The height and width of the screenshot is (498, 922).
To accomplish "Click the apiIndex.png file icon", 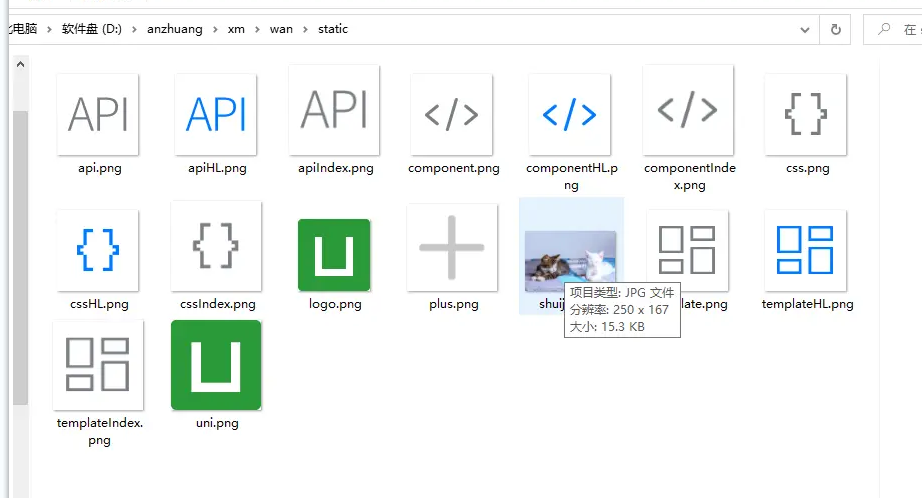I will [x=334, y=110].
